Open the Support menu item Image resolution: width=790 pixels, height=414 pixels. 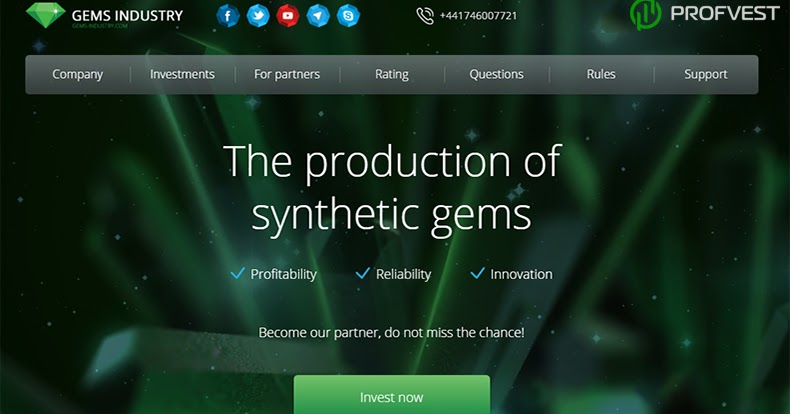pyautogui.click(x=705, y=75)
